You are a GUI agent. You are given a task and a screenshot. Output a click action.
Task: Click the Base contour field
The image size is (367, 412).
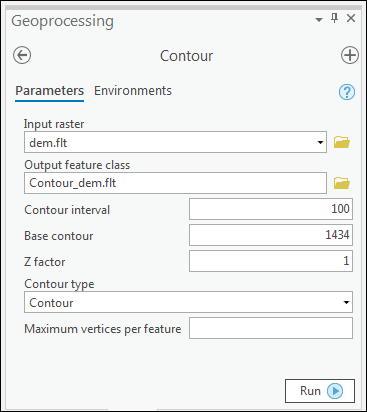point(271,235)
